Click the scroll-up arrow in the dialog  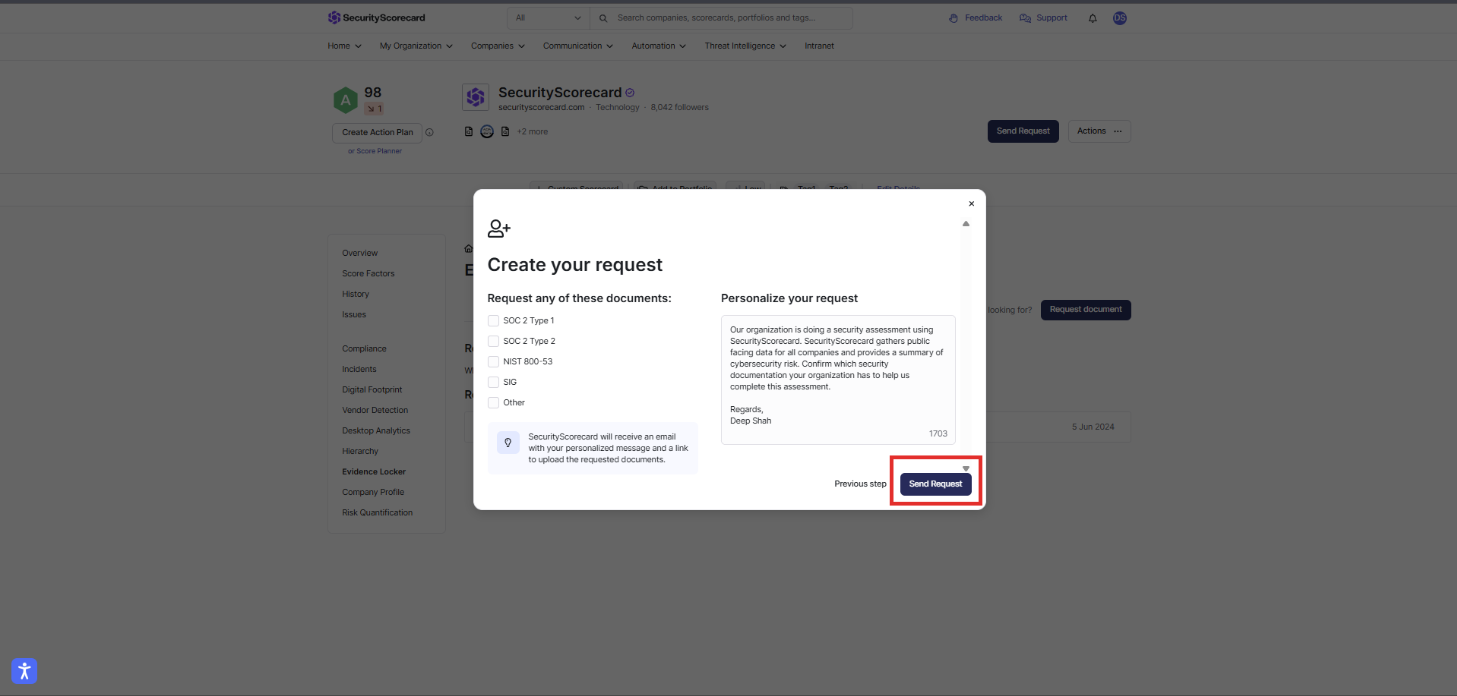966,224
